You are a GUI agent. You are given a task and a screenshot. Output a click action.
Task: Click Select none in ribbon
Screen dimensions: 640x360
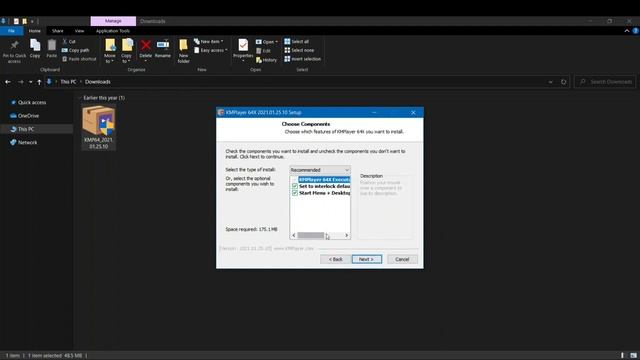click(299, 50)
